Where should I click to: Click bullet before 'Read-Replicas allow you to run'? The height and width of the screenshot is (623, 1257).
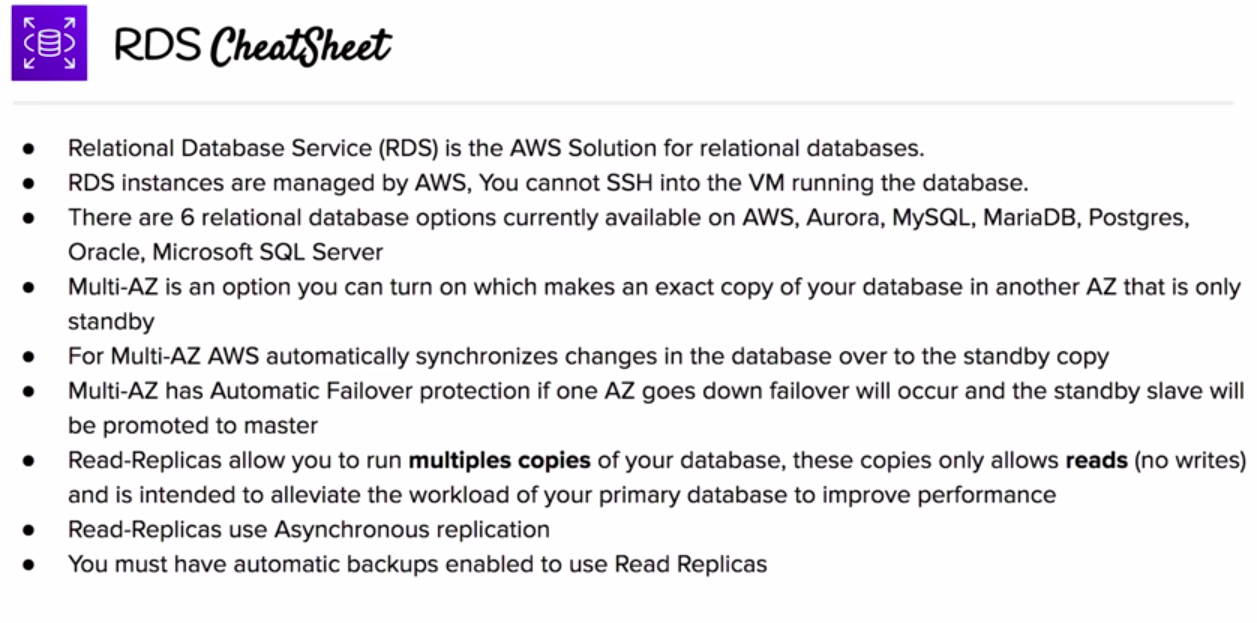point(29,460)
